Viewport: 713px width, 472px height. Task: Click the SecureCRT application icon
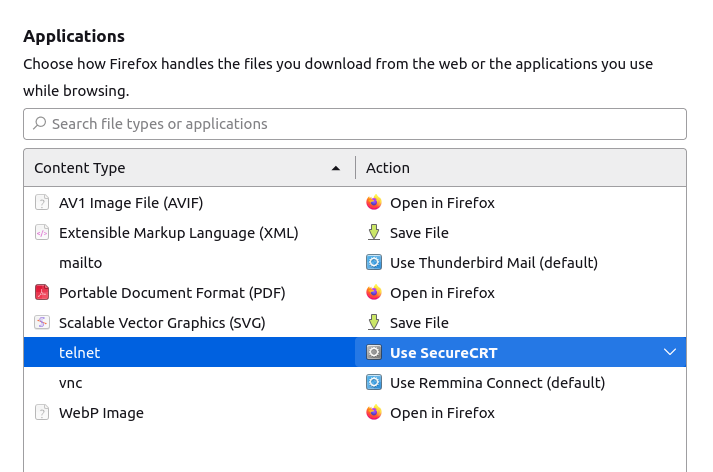374,353
